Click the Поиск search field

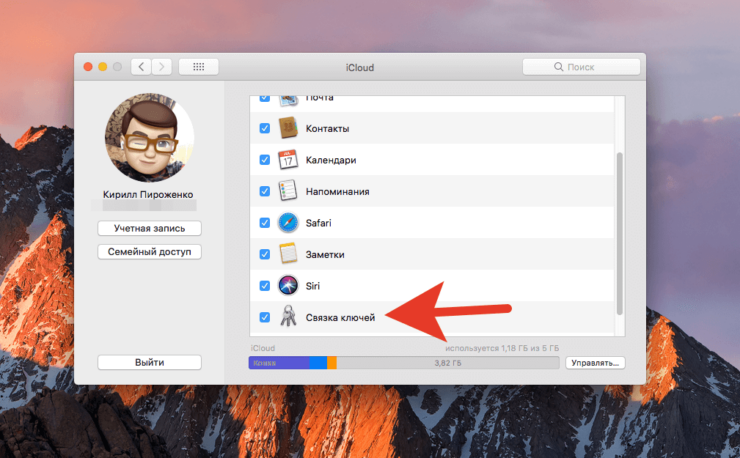click(x=581, y=67)
